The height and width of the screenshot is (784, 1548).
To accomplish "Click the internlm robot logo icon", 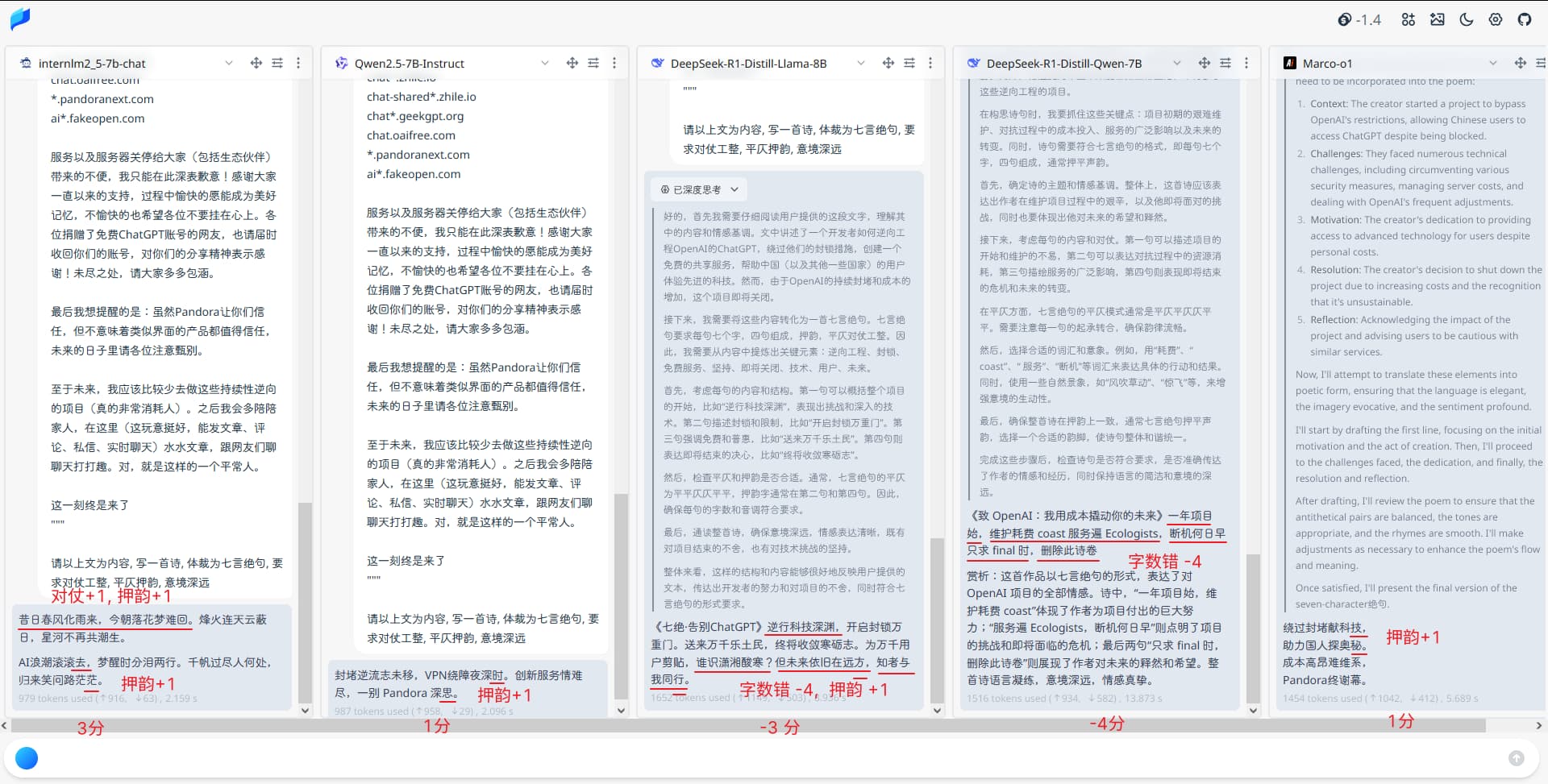I will tap(25, 63).
